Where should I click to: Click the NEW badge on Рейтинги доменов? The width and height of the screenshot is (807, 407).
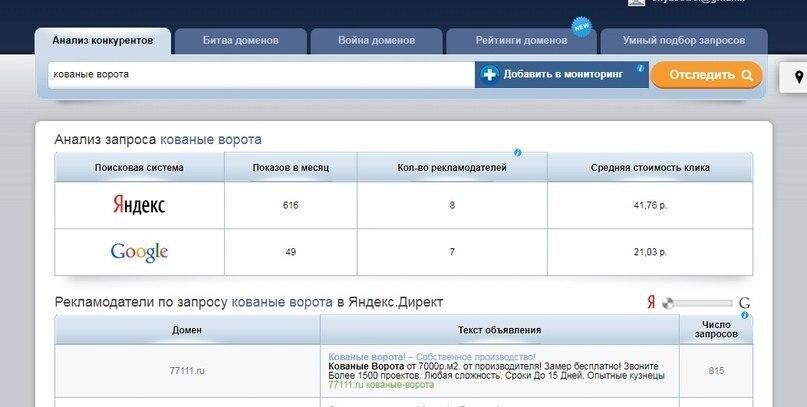(582, 27)
